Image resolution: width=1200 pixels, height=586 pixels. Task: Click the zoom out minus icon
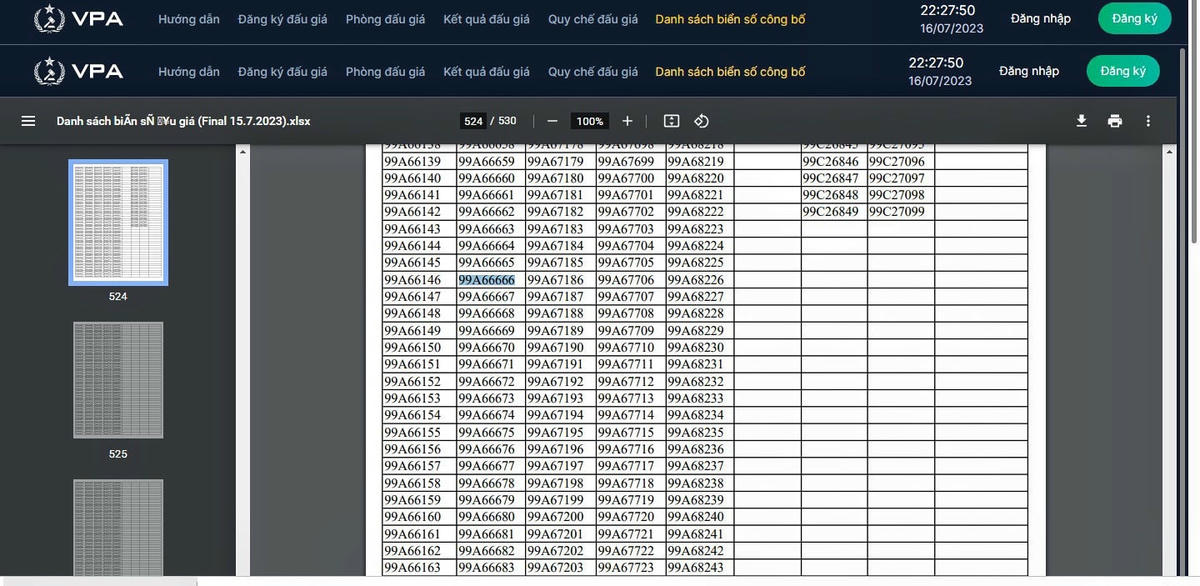[x=552, y=121]
